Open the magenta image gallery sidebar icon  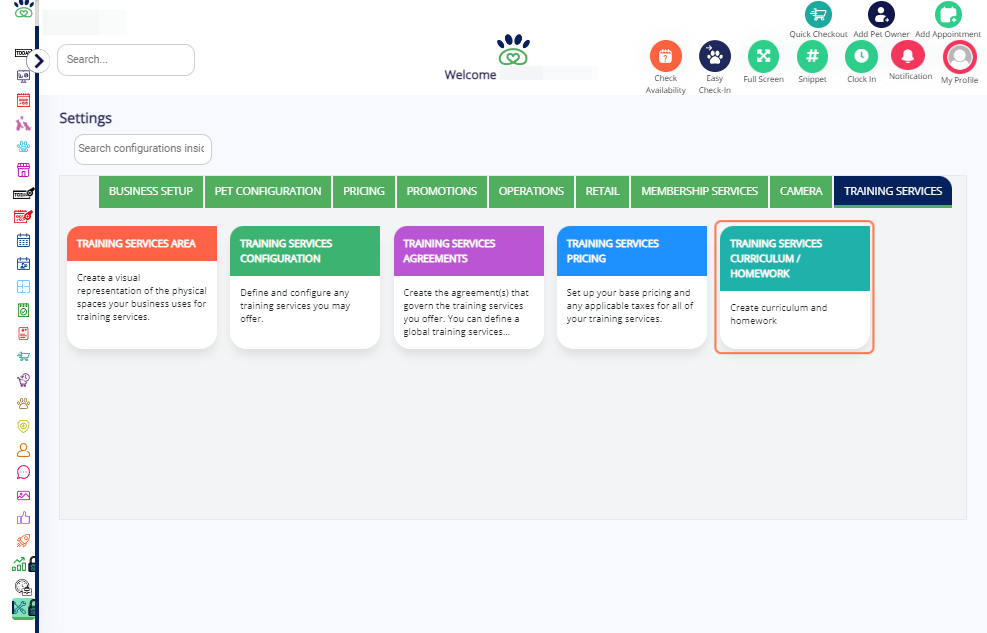23,496
